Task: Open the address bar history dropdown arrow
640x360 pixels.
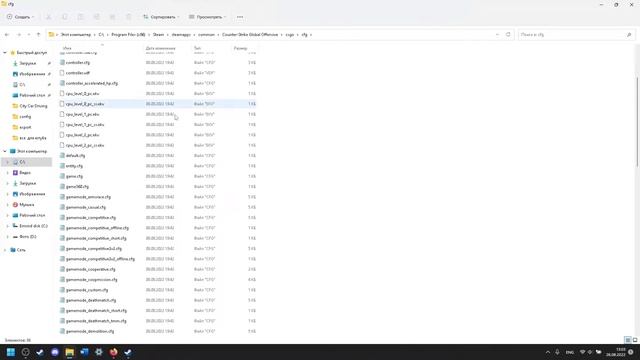Action: [x=497, y=35]
